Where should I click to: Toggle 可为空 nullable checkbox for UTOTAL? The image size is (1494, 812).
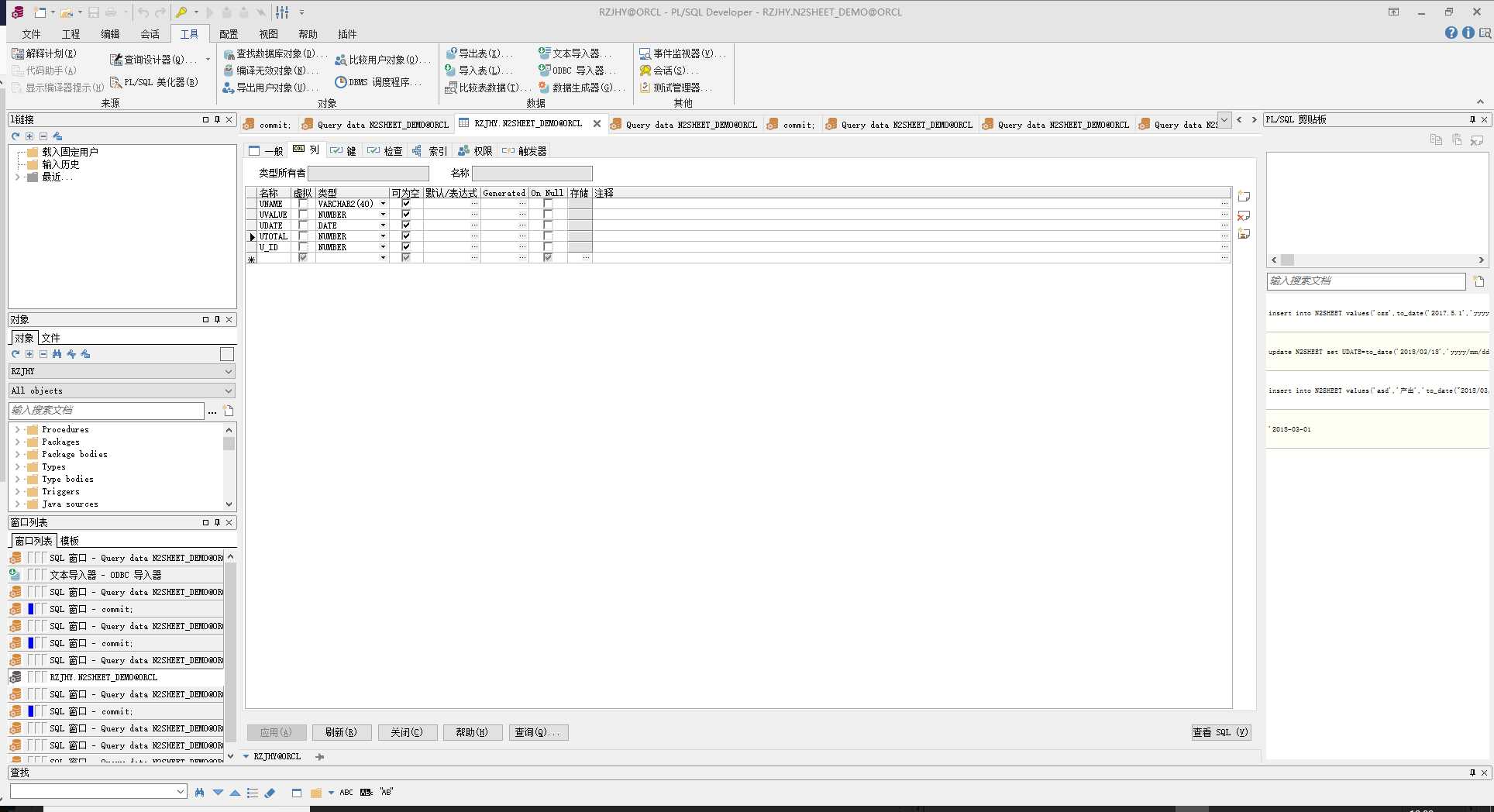pyautogui.click(x=406, y=236)
